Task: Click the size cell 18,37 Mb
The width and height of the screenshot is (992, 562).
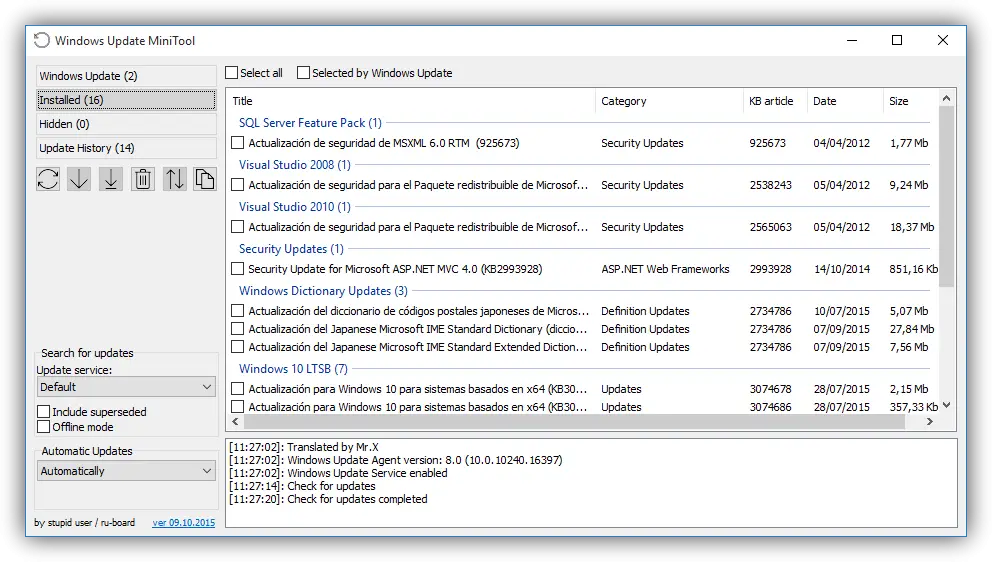Action: click(912, 227)
